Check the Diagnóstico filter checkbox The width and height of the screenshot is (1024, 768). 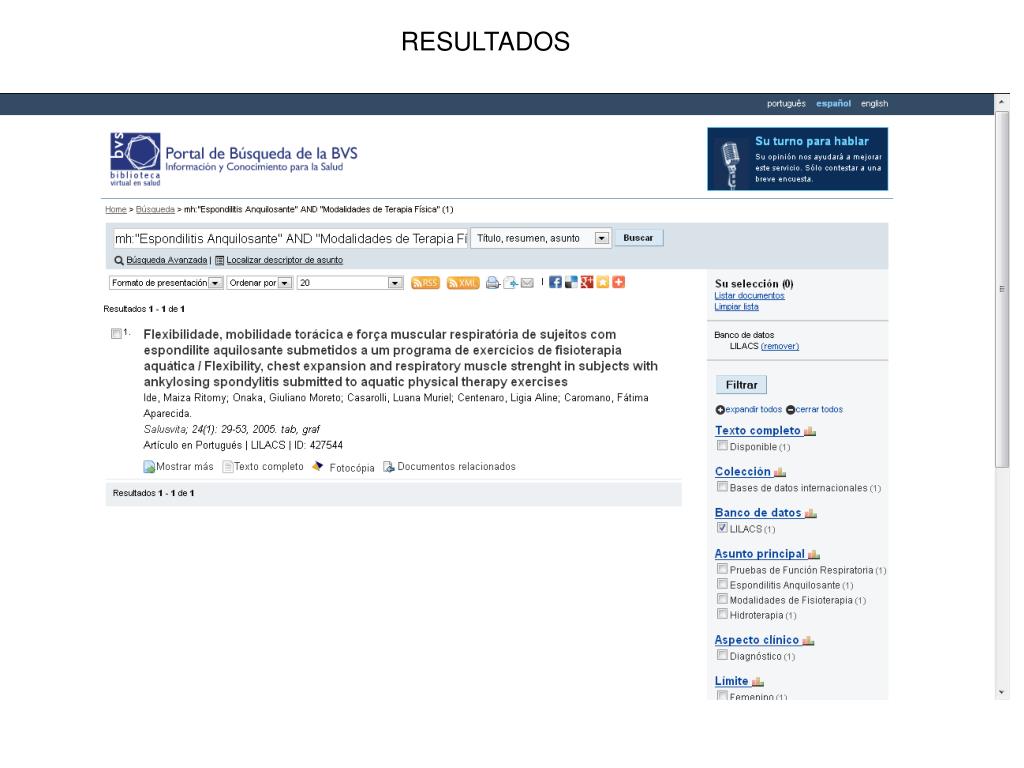click(x=722, y=655)
